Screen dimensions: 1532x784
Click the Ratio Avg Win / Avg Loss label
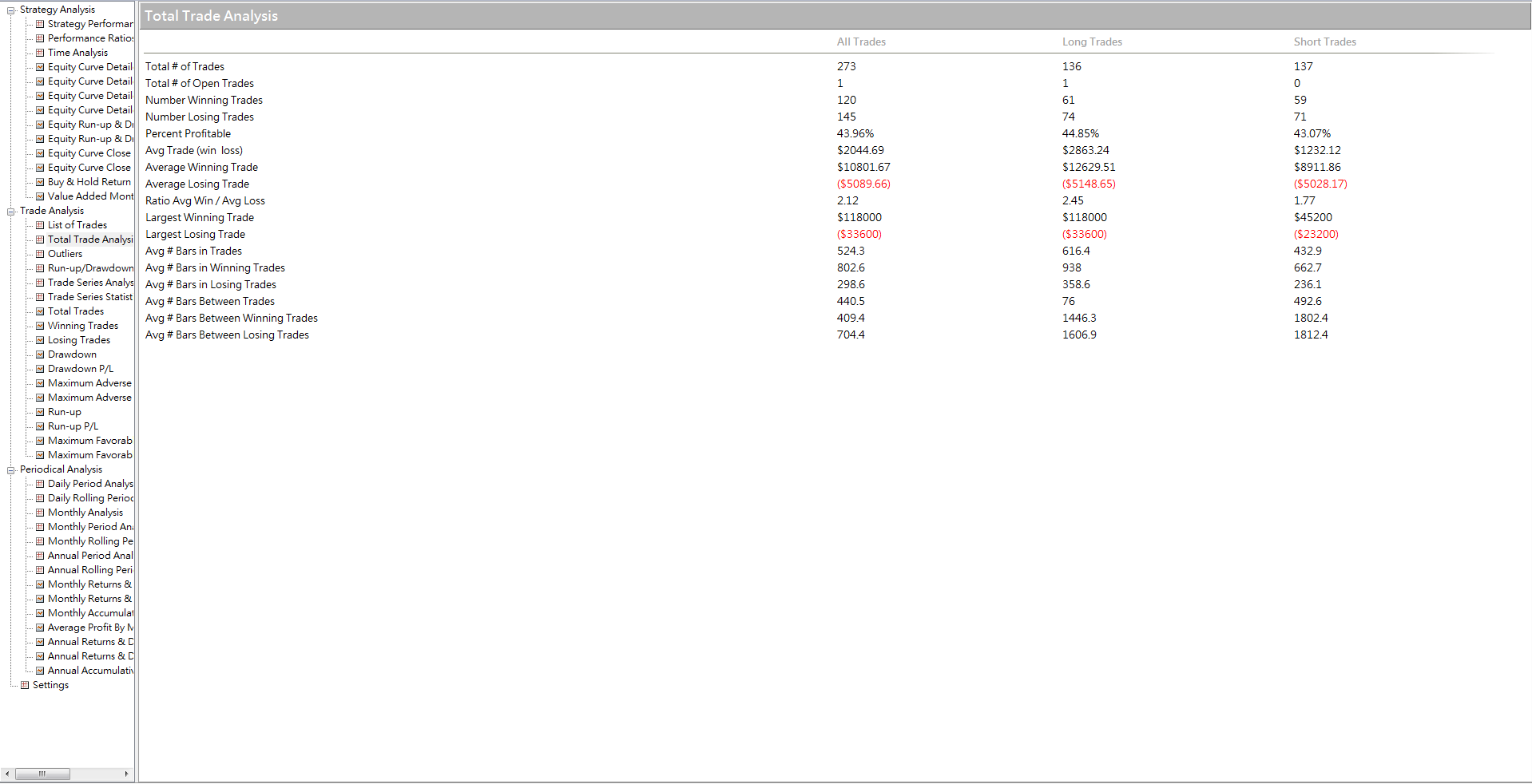[205, 200]
